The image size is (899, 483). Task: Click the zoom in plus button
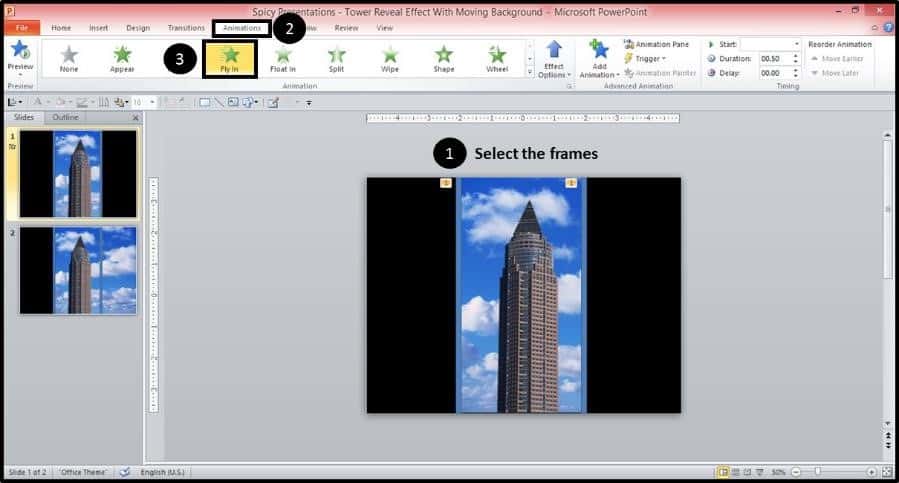tap(871, 472)
